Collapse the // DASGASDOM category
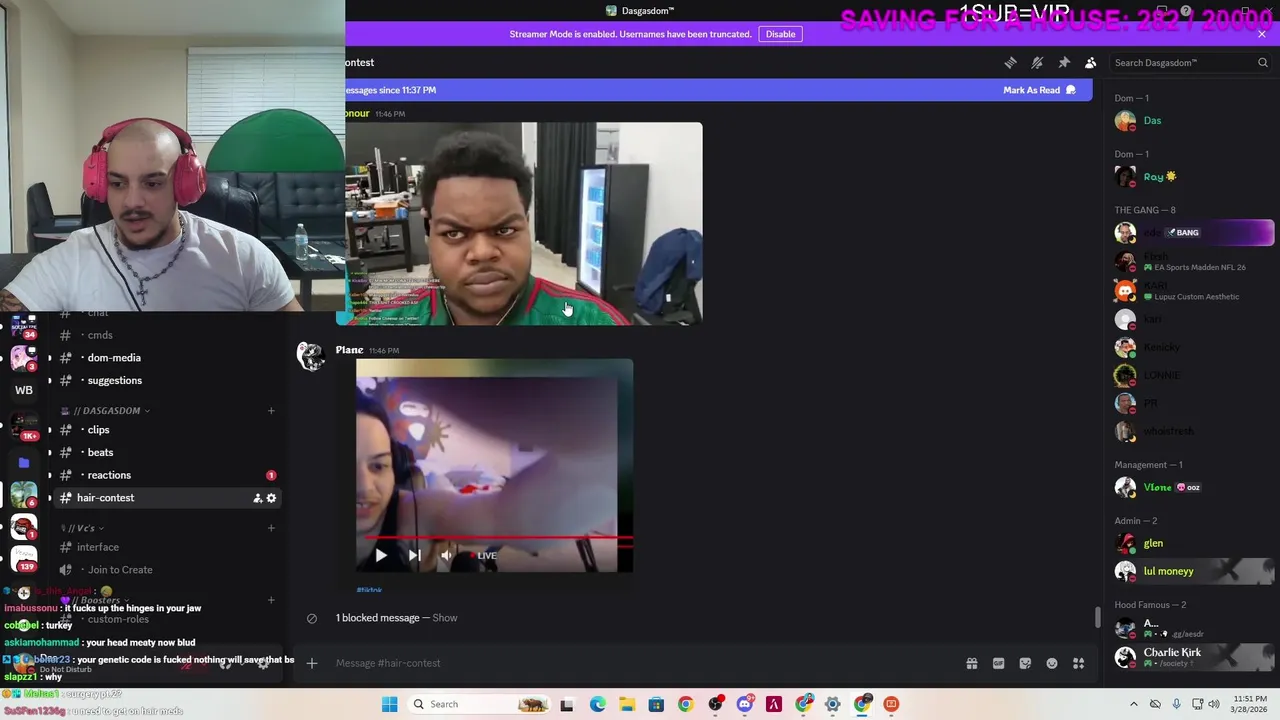This screenshot has height=720, width=1280. tap(105, 411)
